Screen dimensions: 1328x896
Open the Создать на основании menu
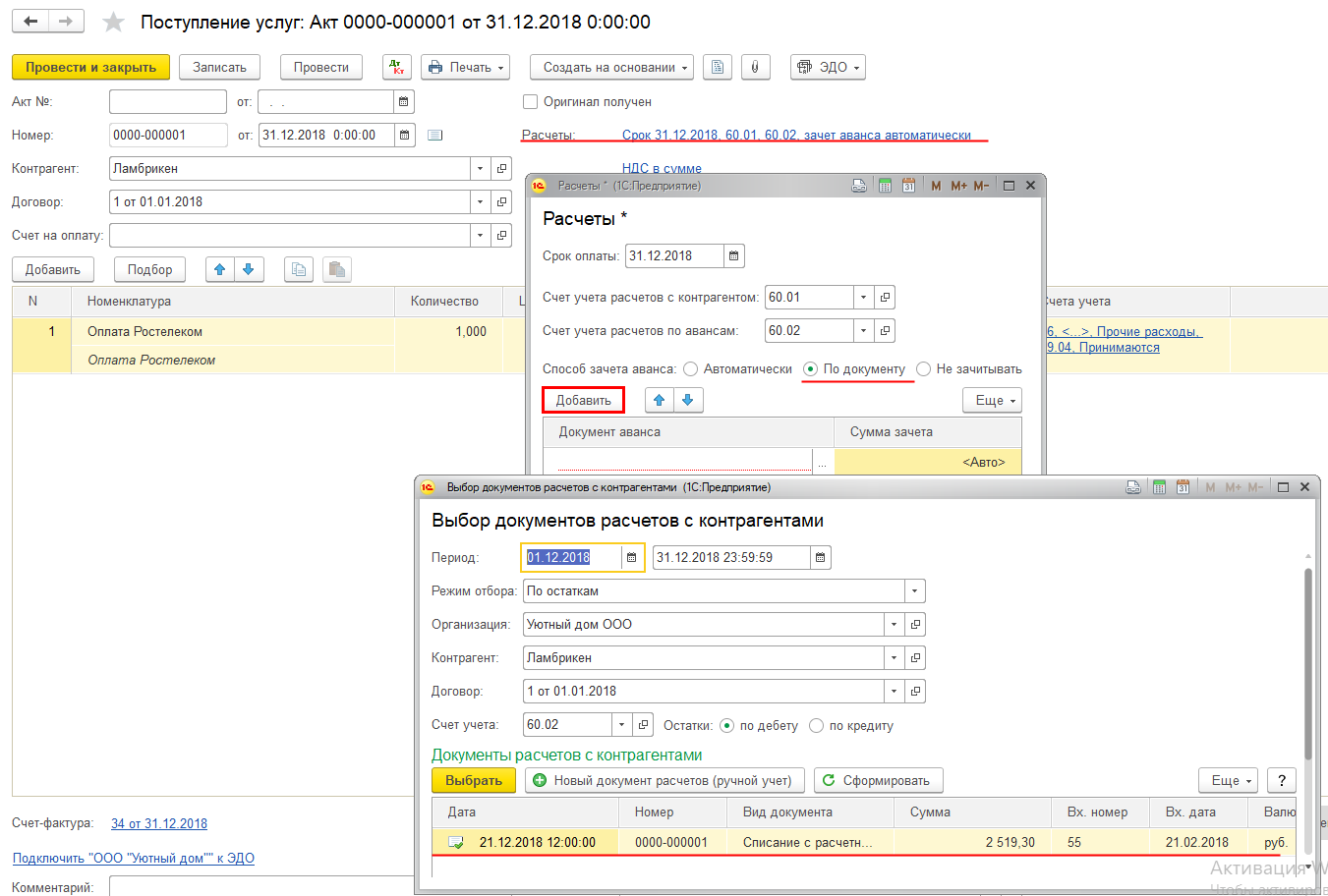coord(611,67)
